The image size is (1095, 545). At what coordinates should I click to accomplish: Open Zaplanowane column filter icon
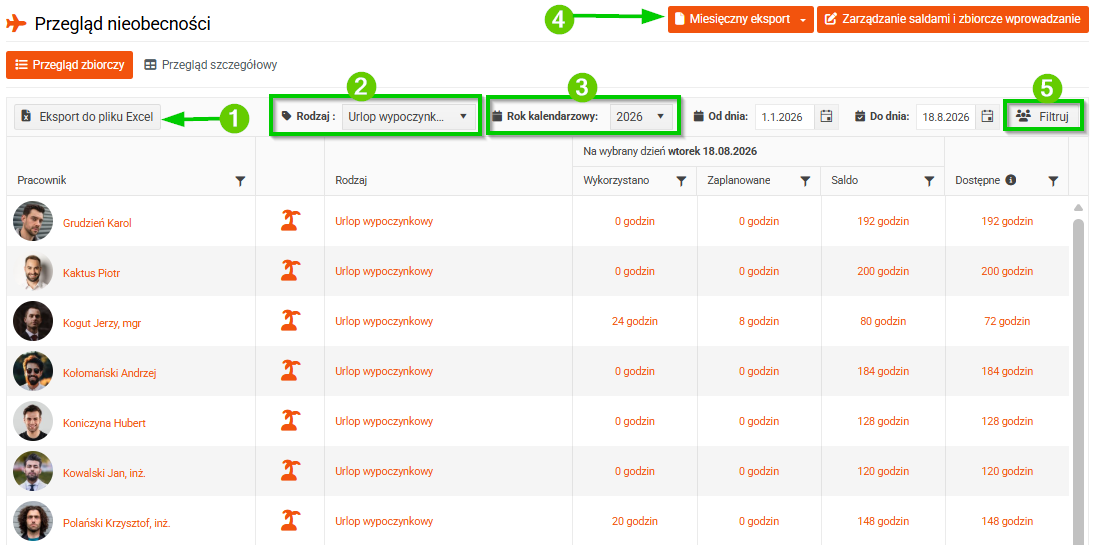coord(805,181)
